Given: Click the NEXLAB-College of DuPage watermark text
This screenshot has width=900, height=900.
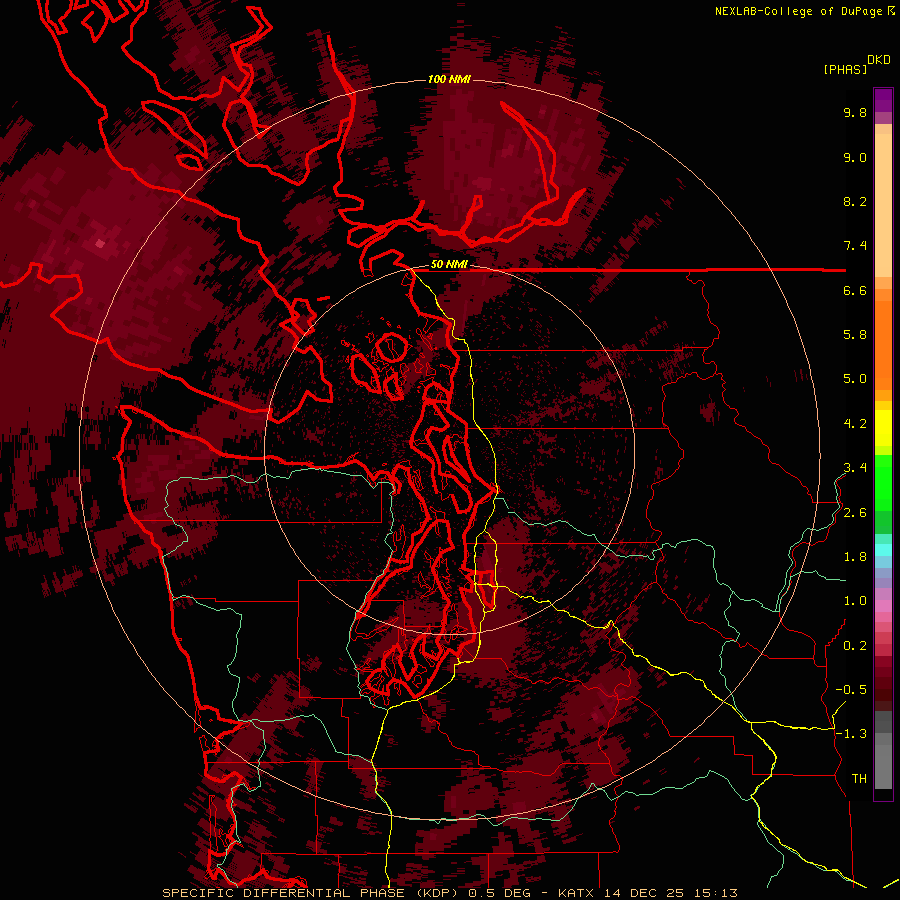Looking at the screenshot, I should click(804, 11).
